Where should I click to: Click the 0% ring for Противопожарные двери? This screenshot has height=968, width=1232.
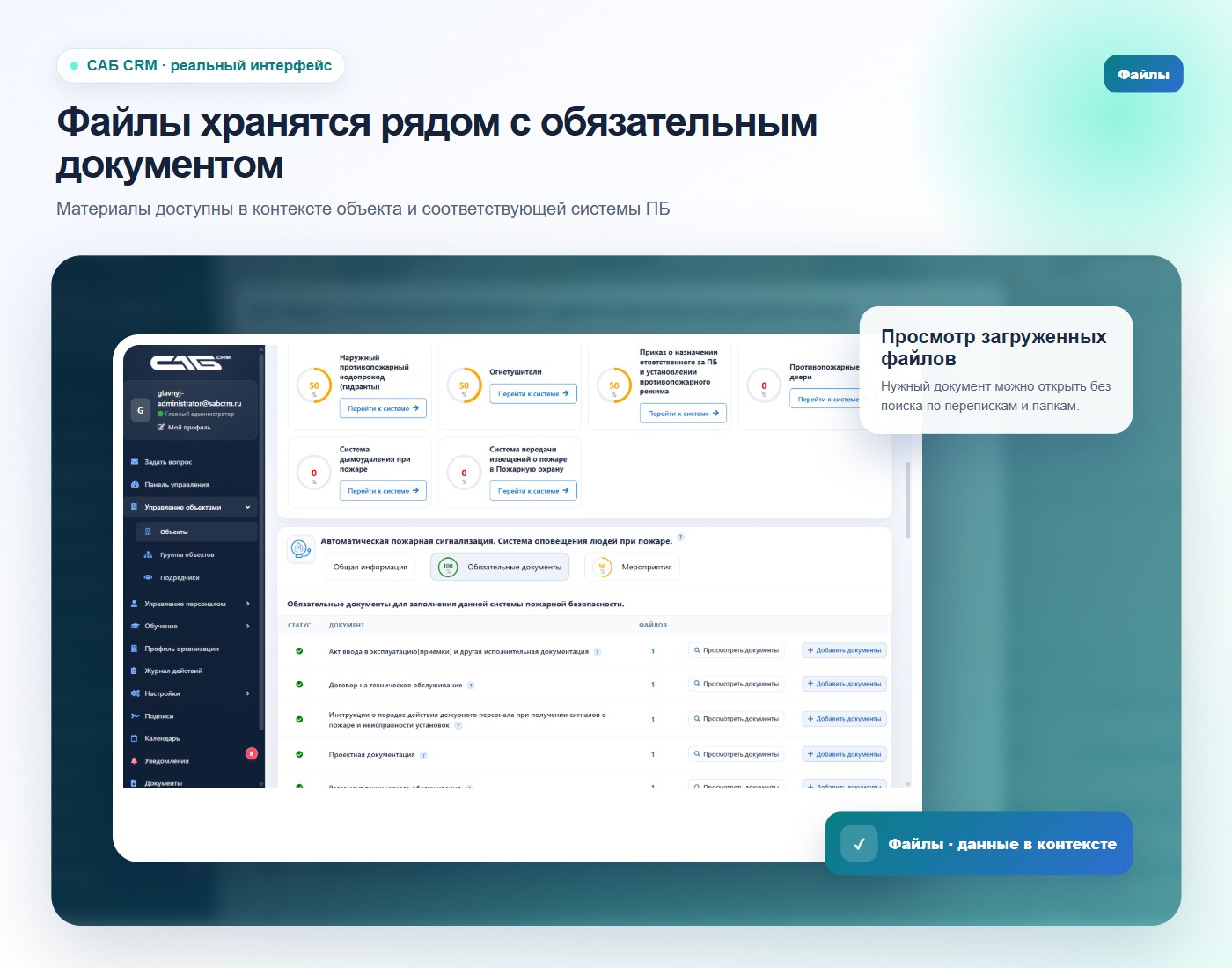[x=764, y=385]
